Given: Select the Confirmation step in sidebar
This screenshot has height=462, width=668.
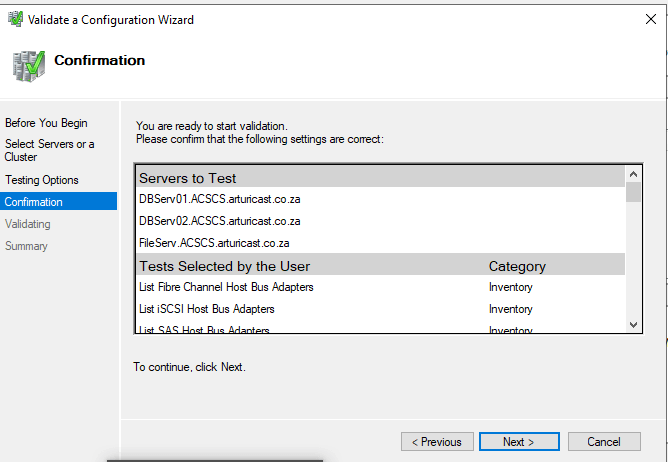Looking at the screenshot, I should click(x=34, y=202).
